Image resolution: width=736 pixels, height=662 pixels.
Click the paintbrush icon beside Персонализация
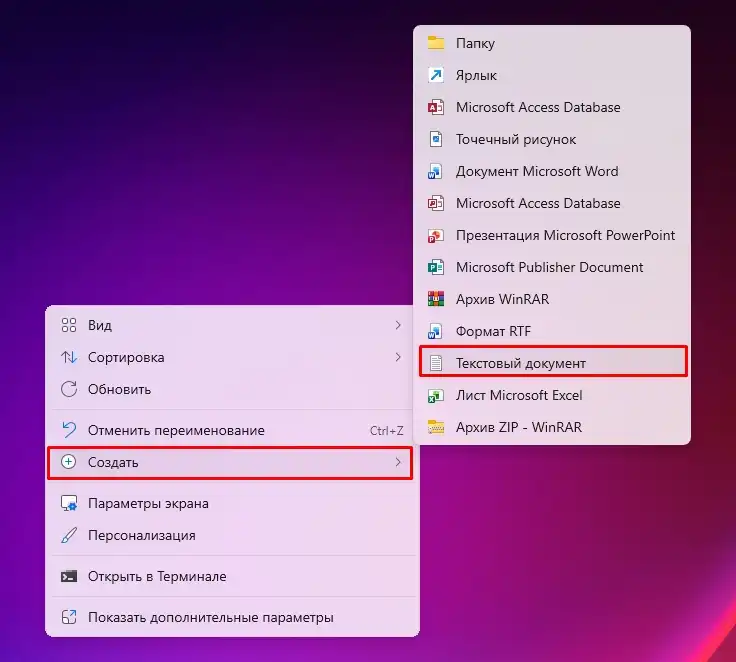[69, 535]
